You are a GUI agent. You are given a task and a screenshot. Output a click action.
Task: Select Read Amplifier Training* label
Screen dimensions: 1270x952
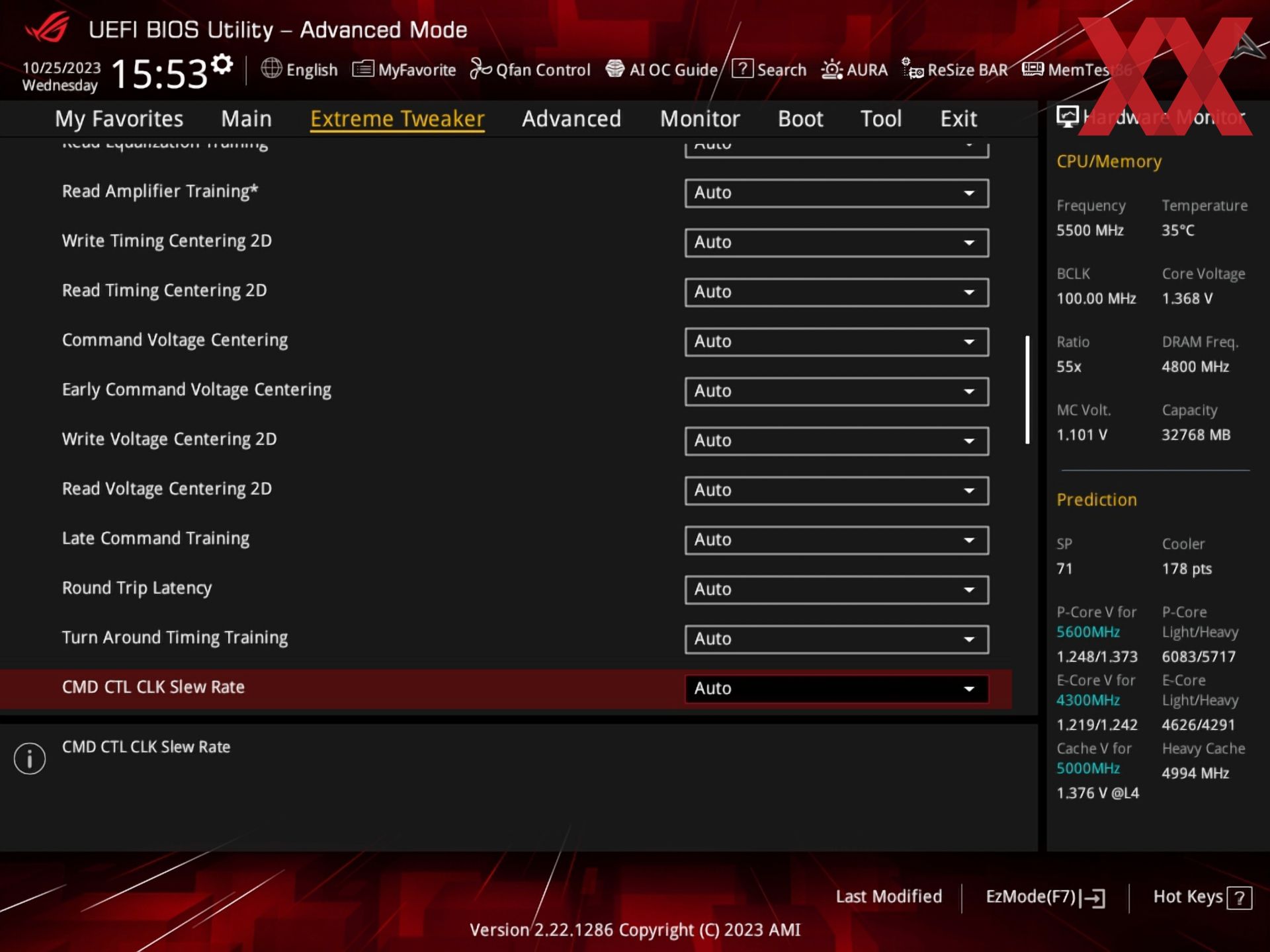[x=160, y=191]
